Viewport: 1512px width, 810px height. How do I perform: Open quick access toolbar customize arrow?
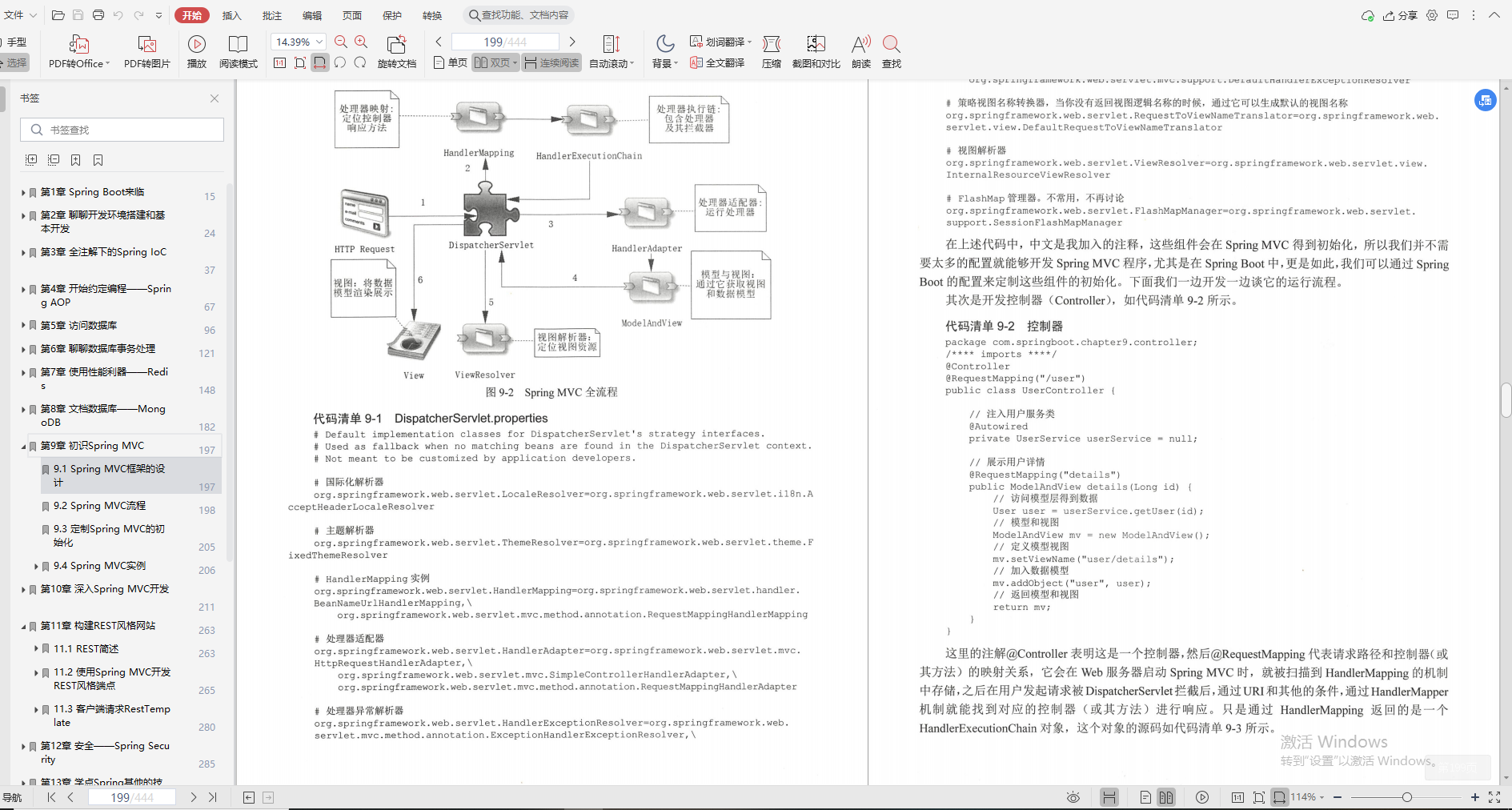(158, 15)
